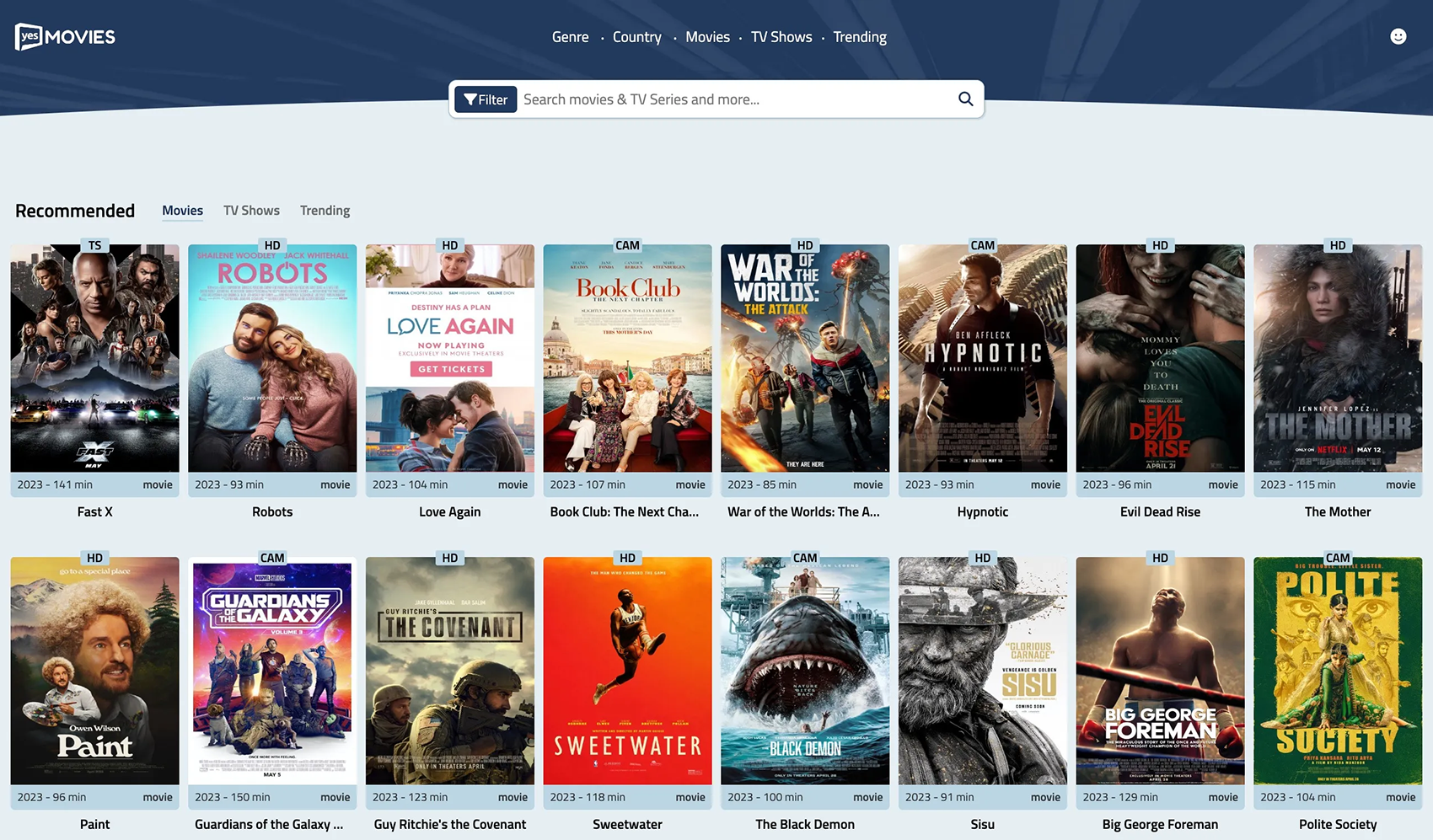Click the "2023 - 141 min" text
1433x840 pixels.
(55, 484)
